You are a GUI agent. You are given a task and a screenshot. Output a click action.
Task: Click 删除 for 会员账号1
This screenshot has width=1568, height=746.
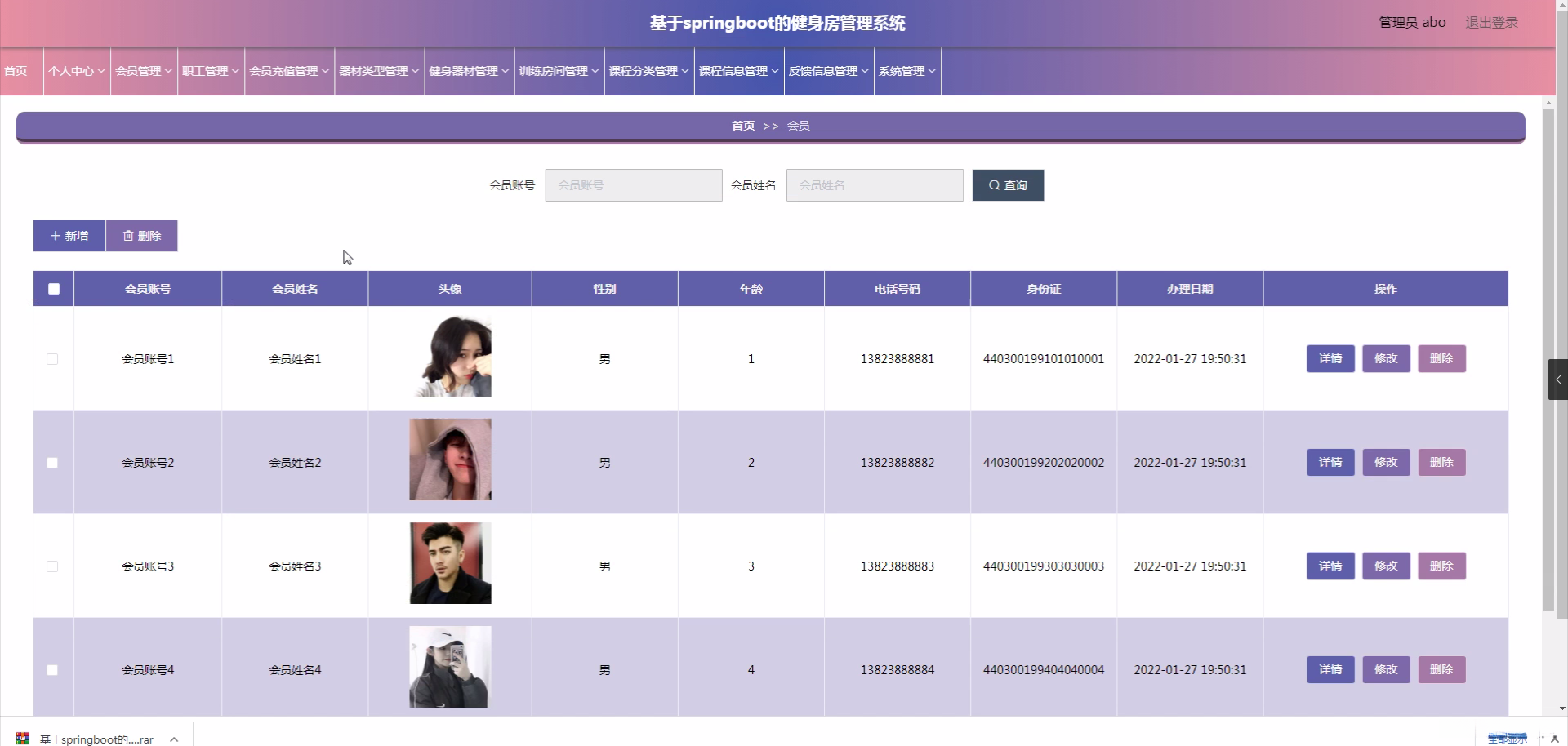pos(1441,358)
